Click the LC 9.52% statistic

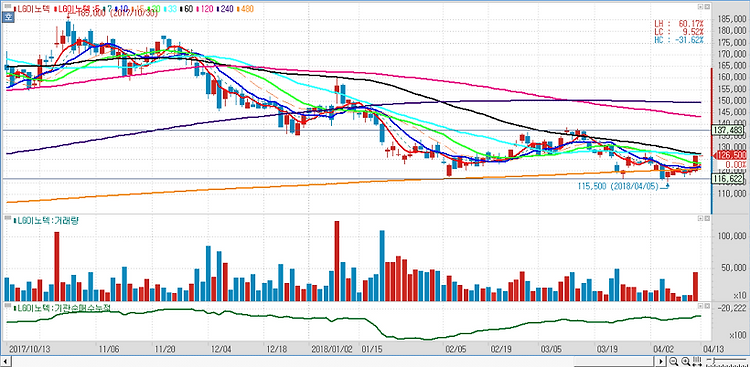[x=679, y=32]
